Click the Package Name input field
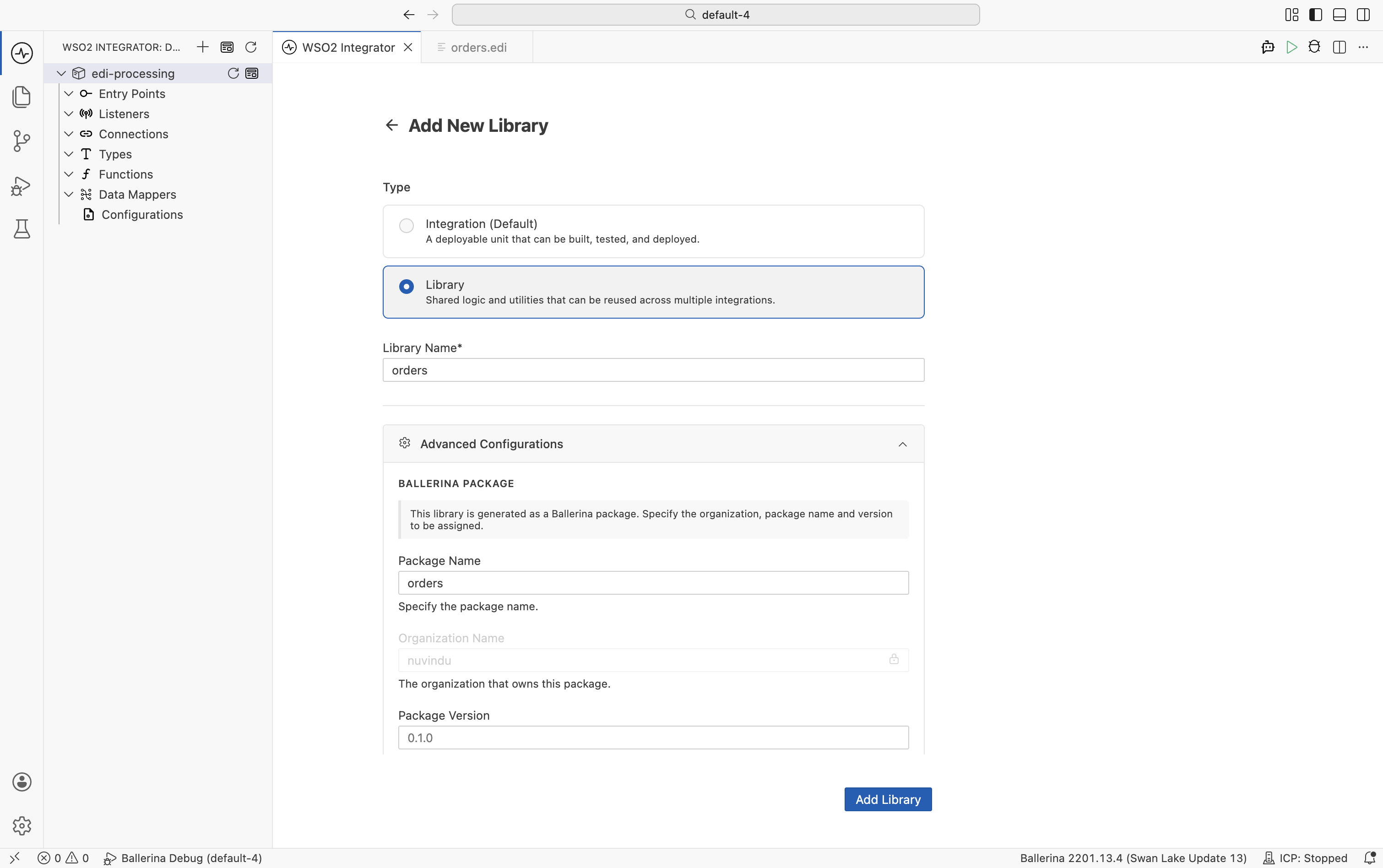This screenshot has height=868, width=1383. (x=653, y=583)
